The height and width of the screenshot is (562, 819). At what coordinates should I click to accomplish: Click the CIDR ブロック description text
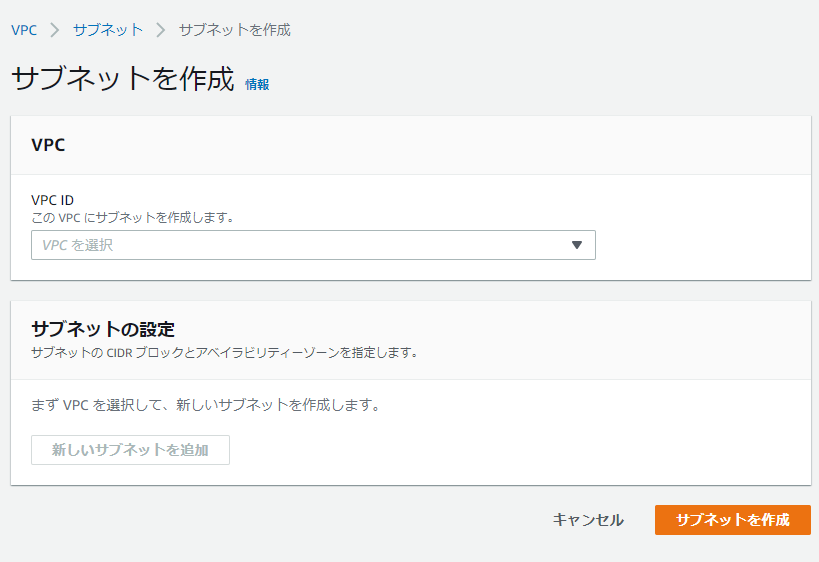click(x=225, y=353)
